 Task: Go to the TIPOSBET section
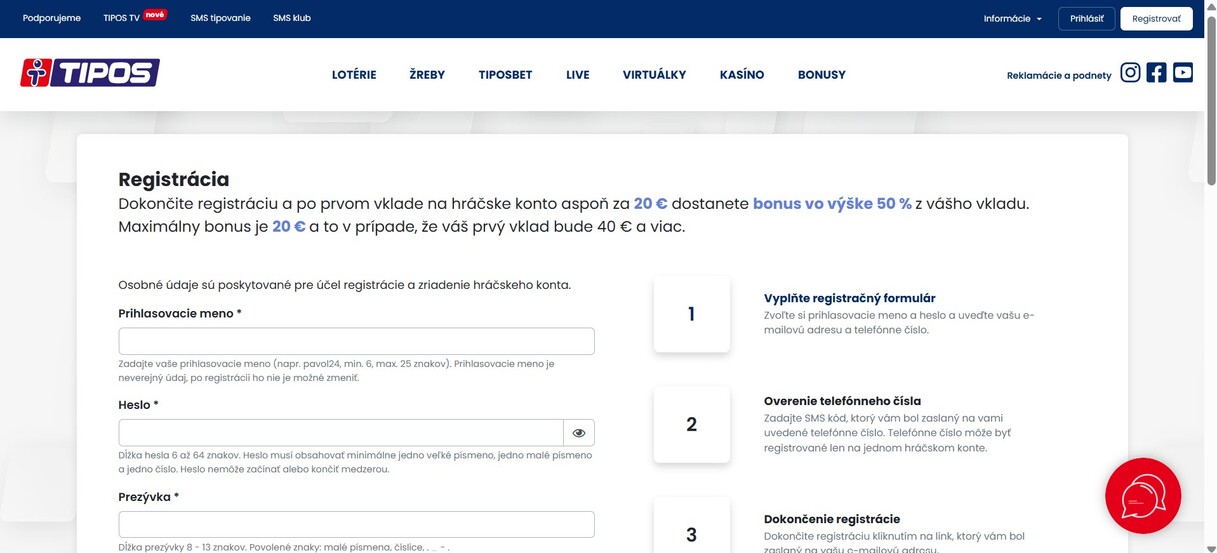click(505, 75)
